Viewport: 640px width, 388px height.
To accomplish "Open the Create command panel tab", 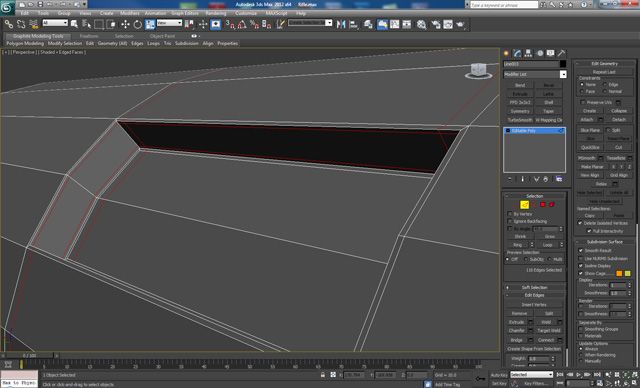I will 507,53.
